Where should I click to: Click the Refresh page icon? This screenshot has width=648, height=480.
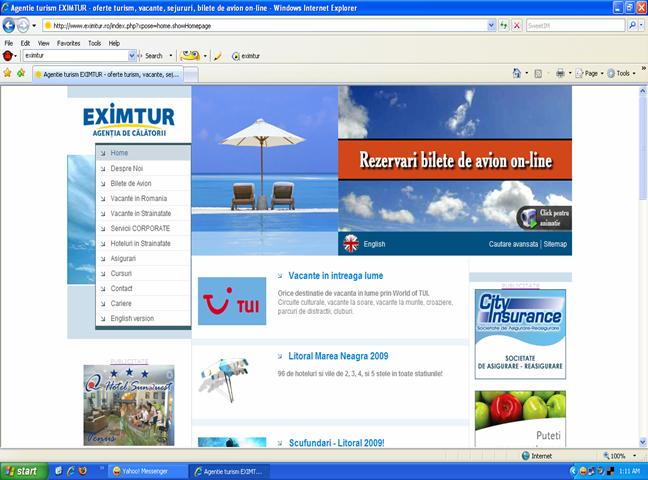pos(503,25)
